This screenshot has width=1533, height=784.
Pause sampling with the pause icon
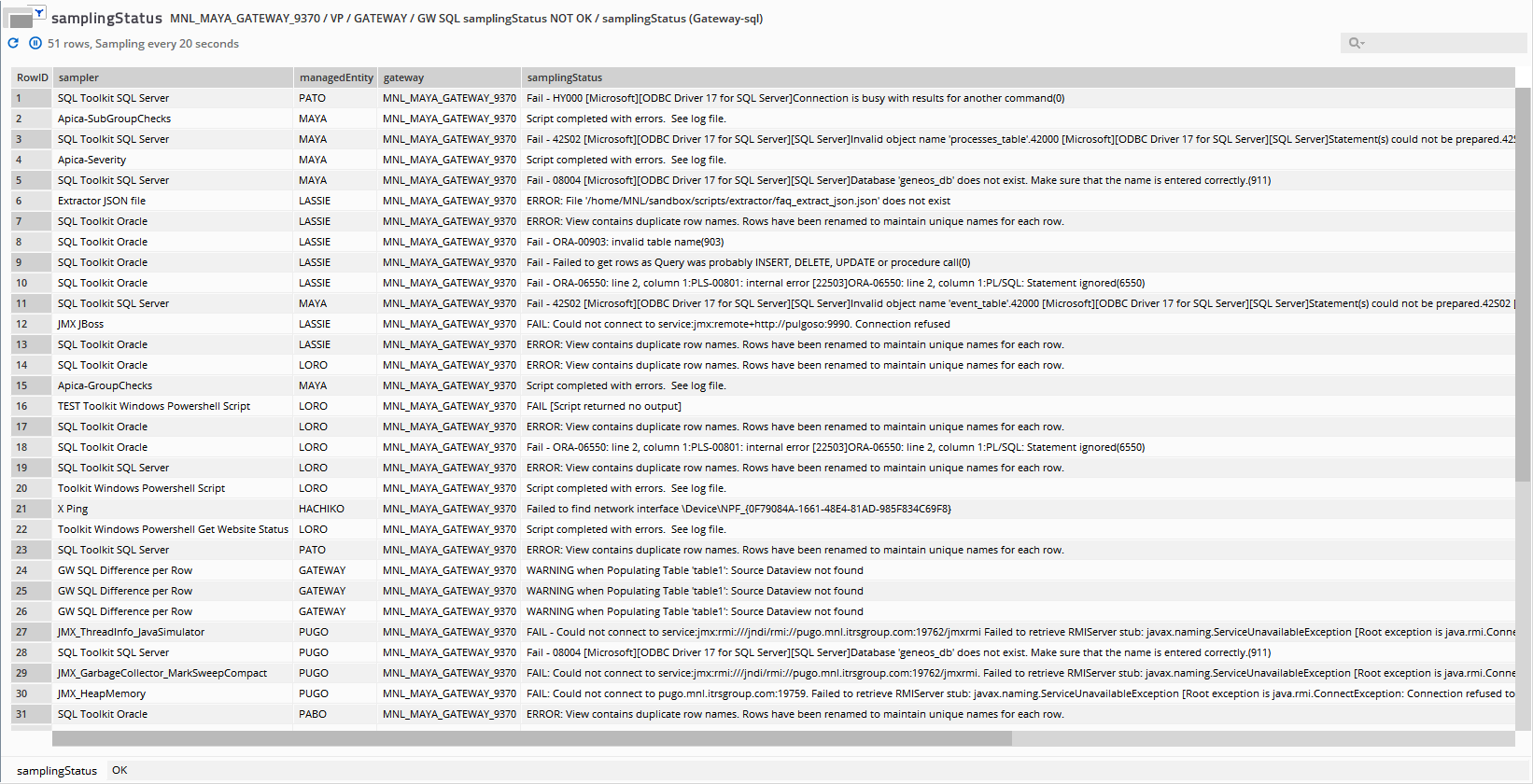click(35, 43)
